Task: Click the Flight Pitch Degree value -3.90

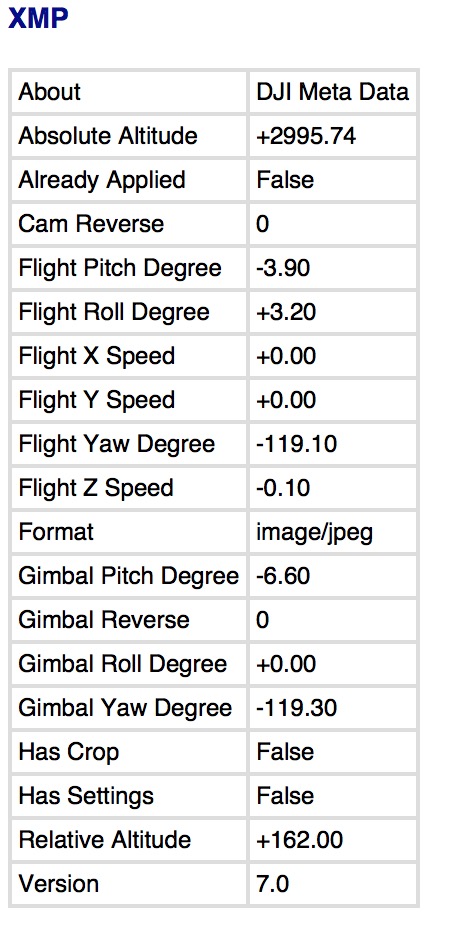Action: (x=283, y=268)
